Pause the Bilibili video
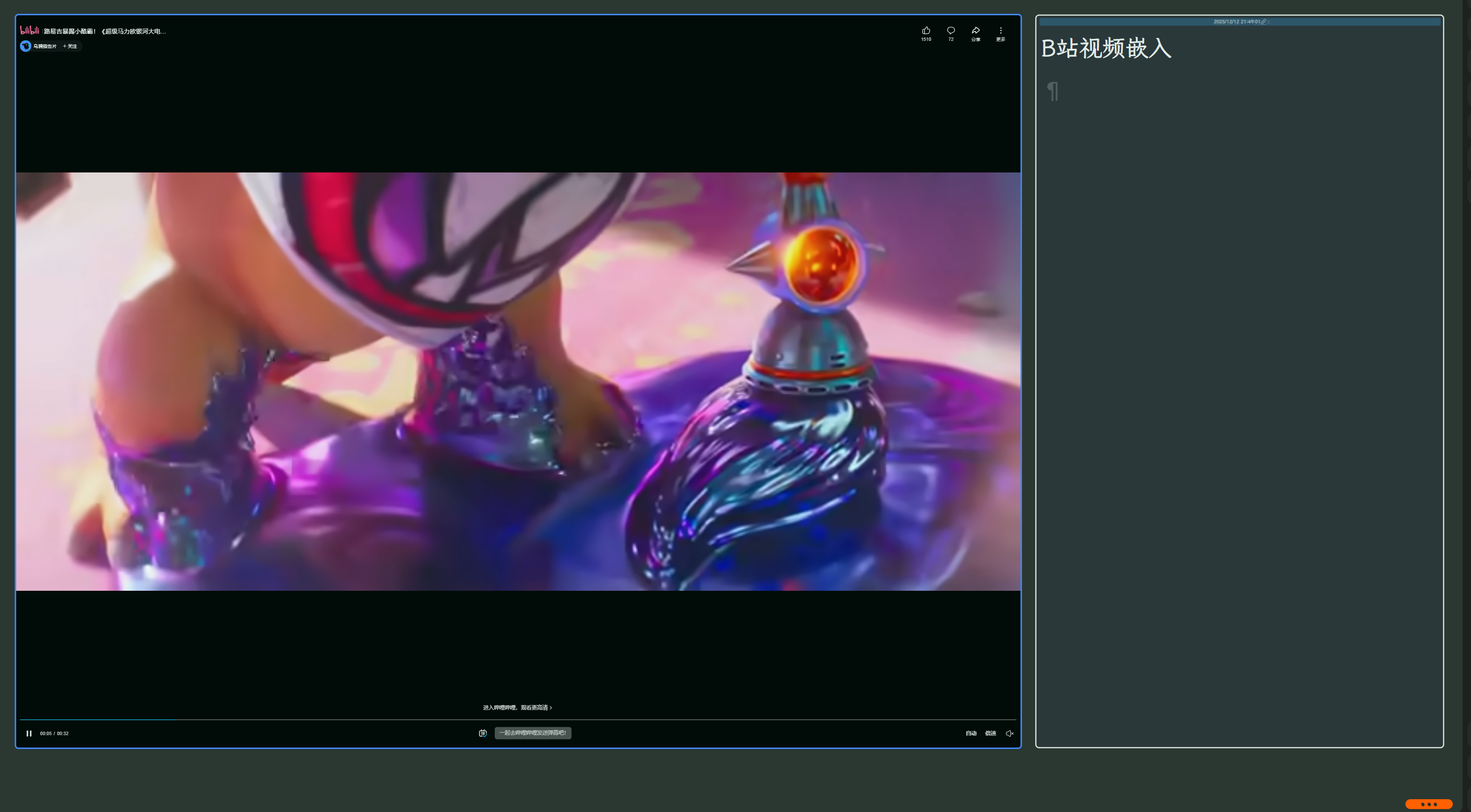This screenshot has height=812, width=1471. (x=29, y=733)
